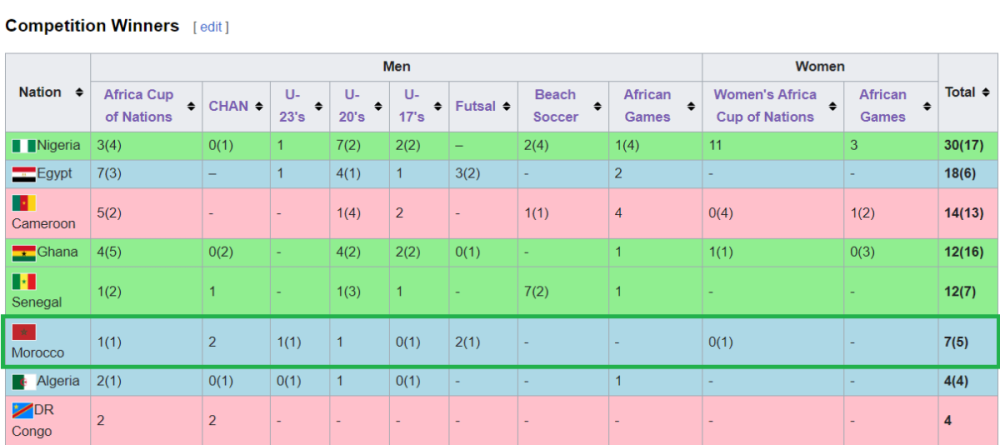Click the DR Congo flag icon
Image resolution: width=1000 pixels, height=445 pixels.
(22, 411)
